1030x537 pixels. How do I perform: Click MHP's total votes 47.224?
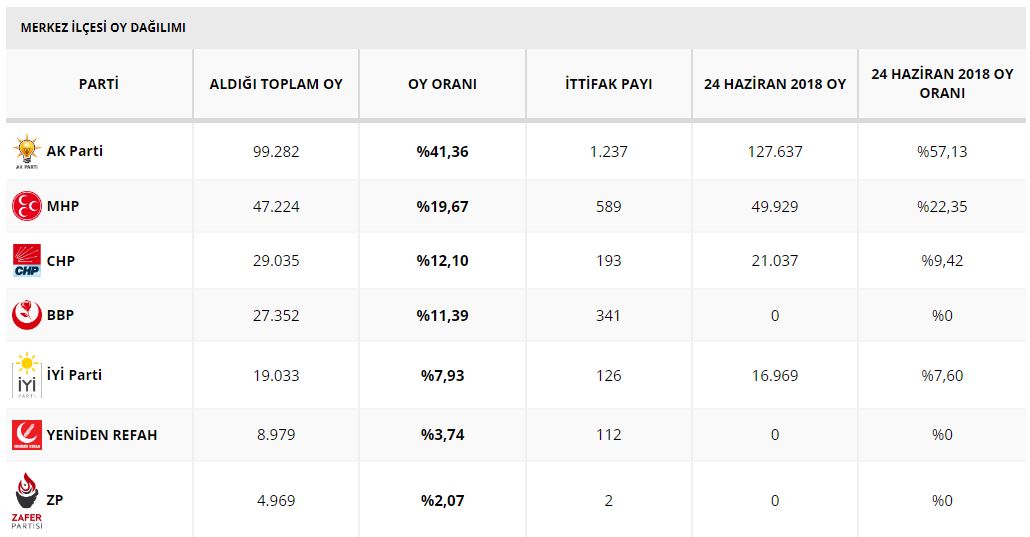coord(276,207)
